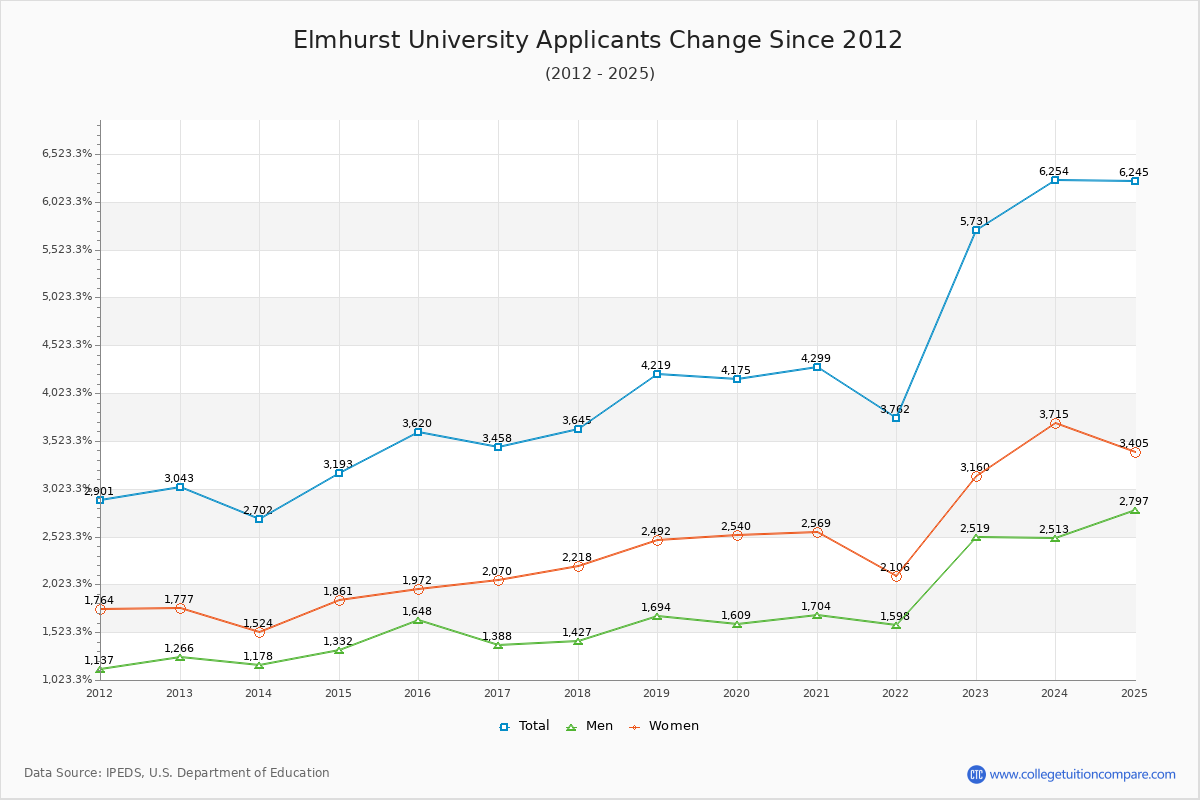Select Men data point for 2014 labeled 1,178
The width and height of the screenshot is (1200, 800).
pyautogui.click(x=259, y=665)
